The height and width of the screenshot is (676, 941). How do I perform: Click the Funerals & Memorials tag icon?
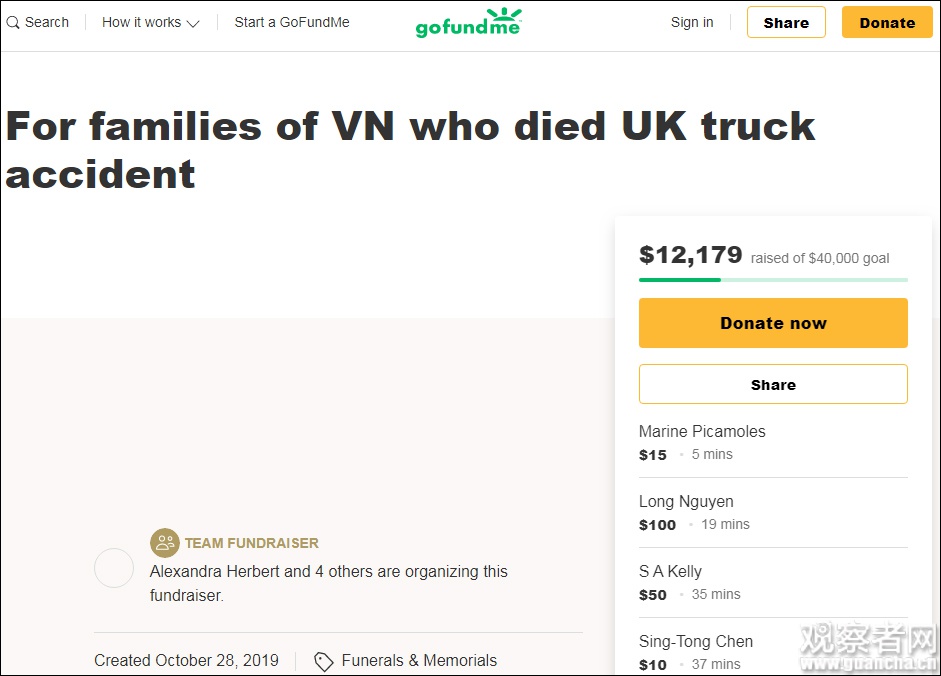323,661
